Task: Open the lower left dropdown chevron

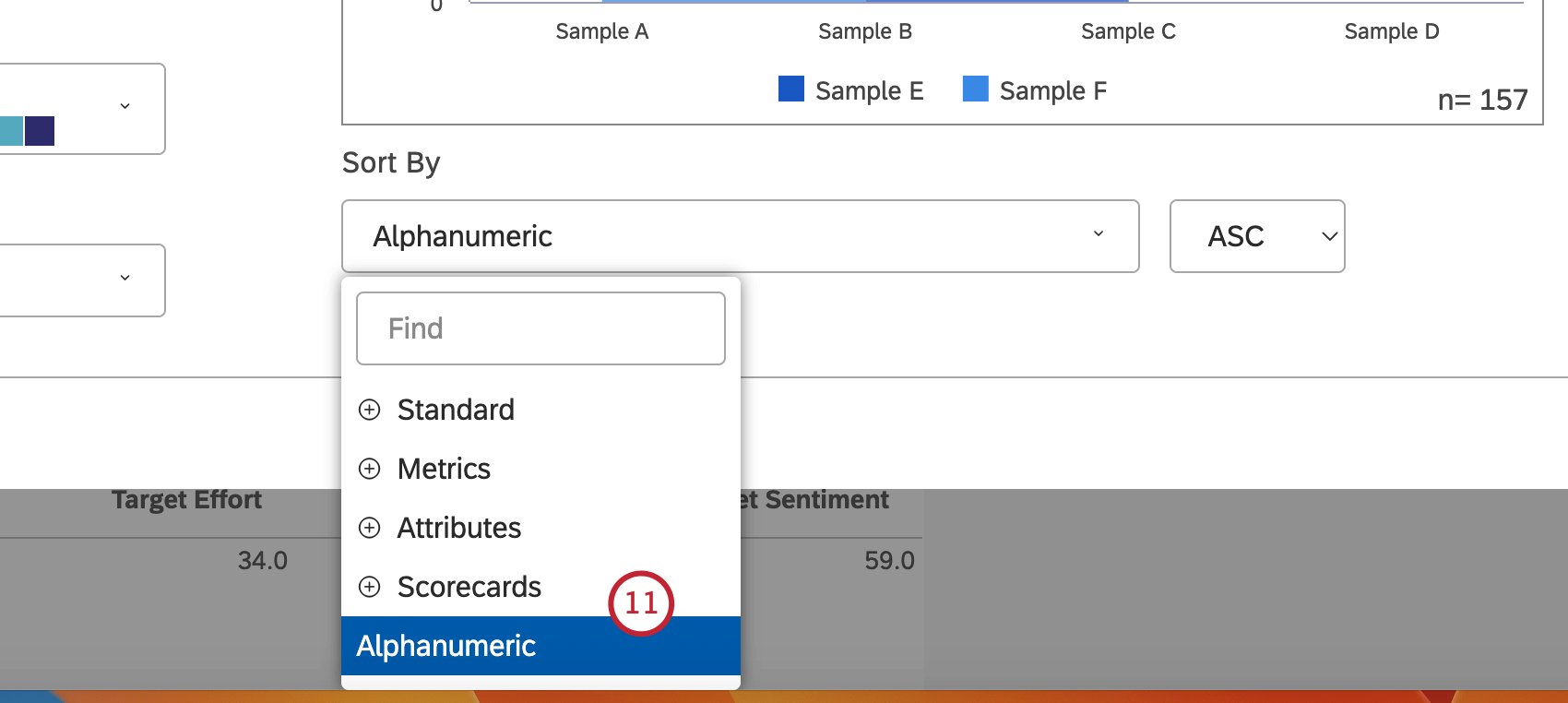Action: [x=125, y=278]
